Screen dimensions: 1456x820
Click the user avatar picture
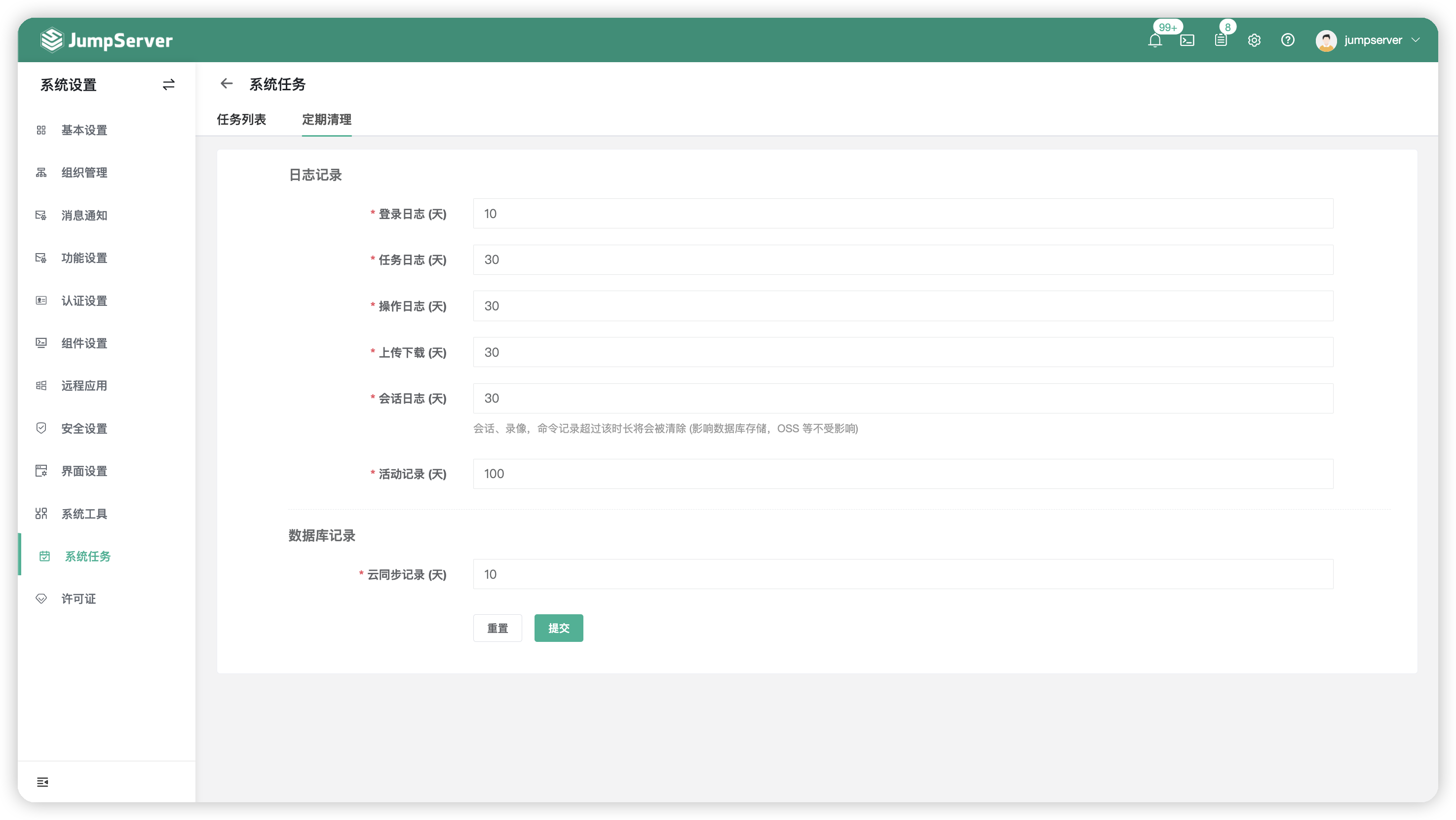1326,40
